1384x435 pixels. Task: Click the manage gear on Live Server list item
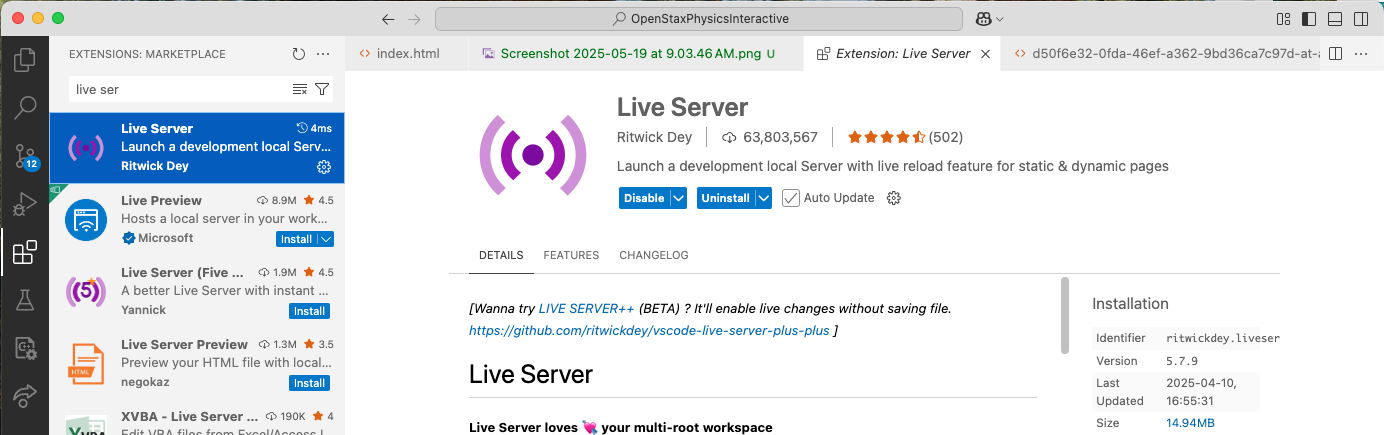[x=323, y=166]
